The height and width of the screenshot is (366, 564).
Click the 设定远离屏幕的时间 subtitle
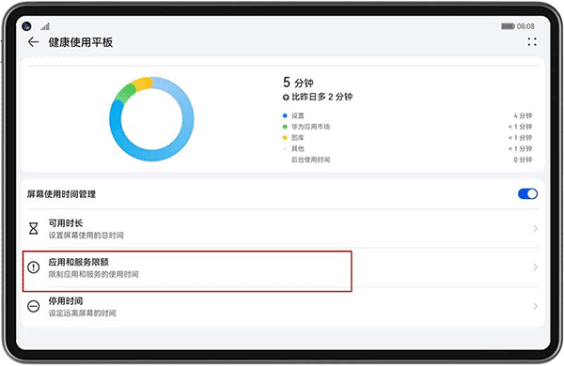[x=82, y=313]
